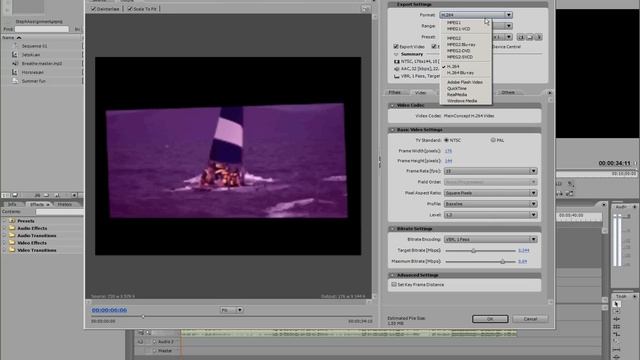Collapse the Video Codec section
The height and width of the screenshot is (360, 640).
tap(392, 105)
